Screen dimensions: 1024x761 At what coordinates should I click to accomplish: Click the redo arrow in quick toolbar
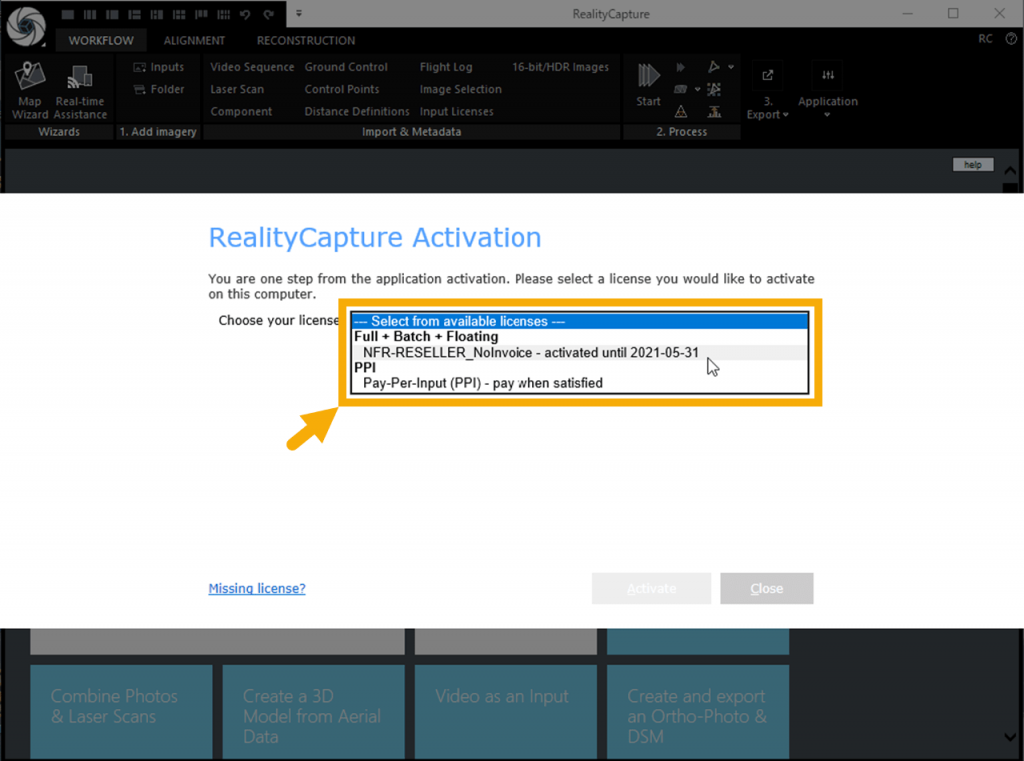267,14
